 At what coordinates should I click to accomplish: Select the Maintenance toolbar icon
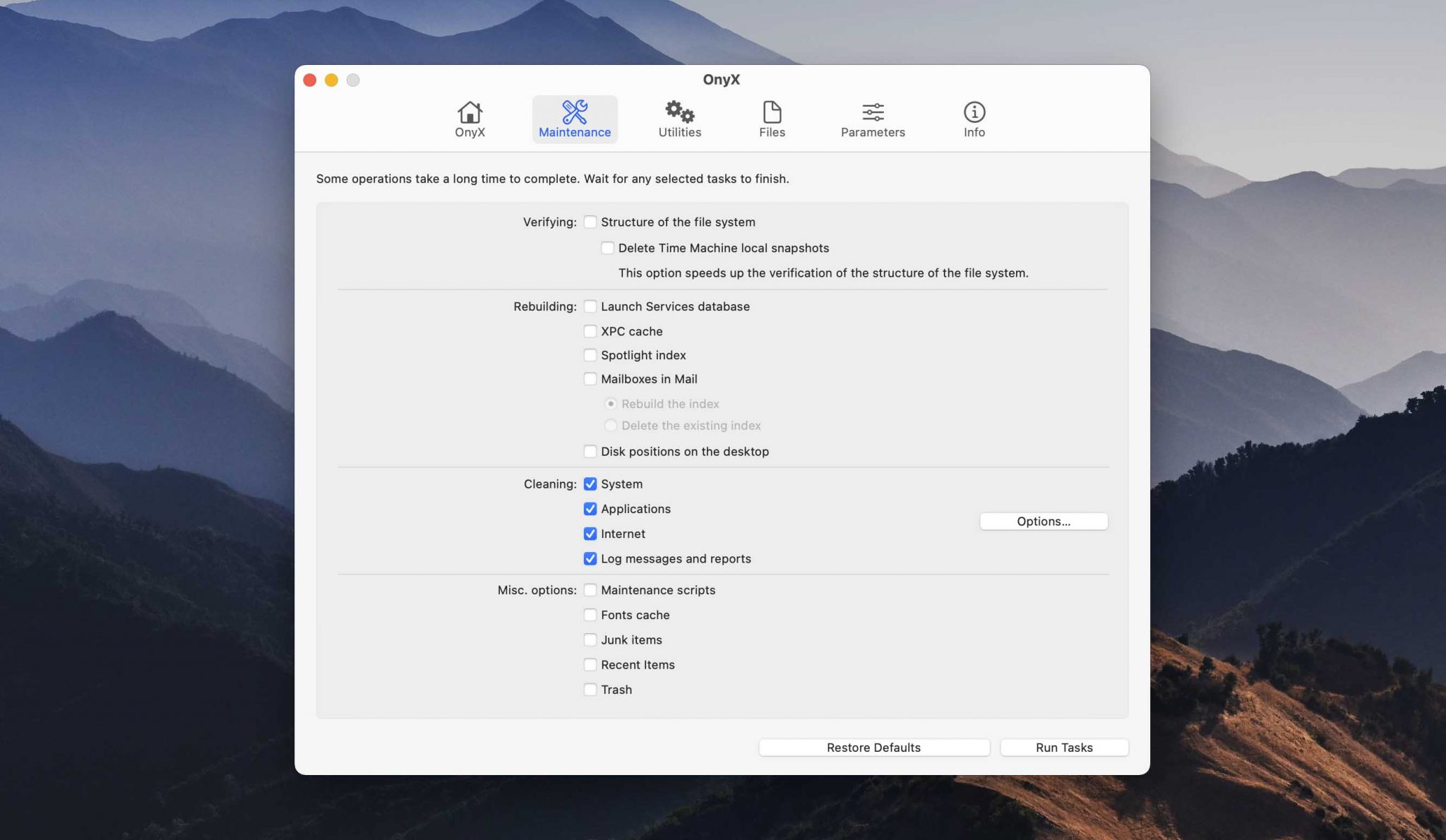tap(574, 119)
